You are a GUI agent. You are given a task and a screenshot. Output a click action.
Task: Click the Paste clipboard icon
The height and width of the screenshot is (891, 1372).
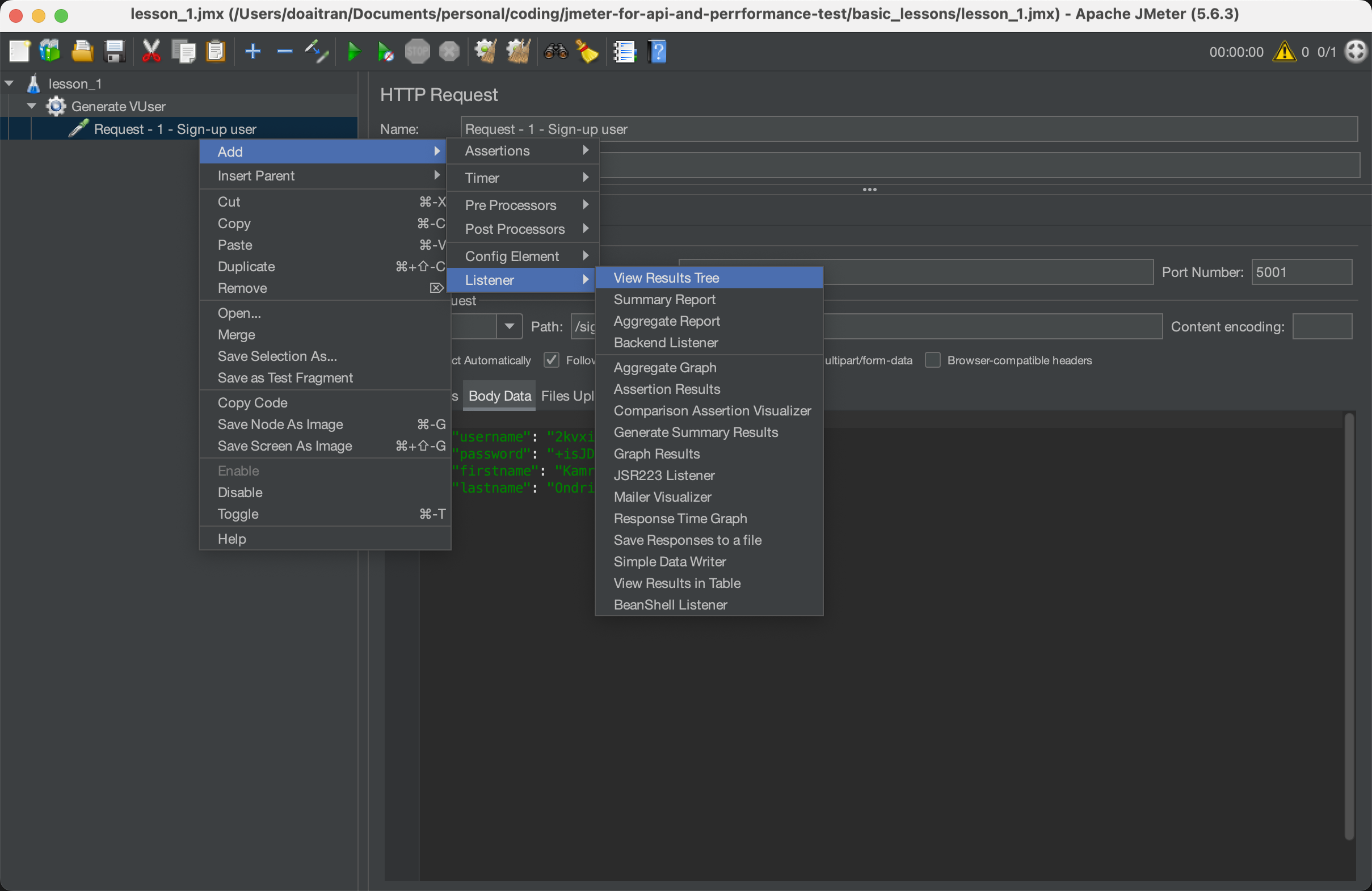(x=216, y=51)
